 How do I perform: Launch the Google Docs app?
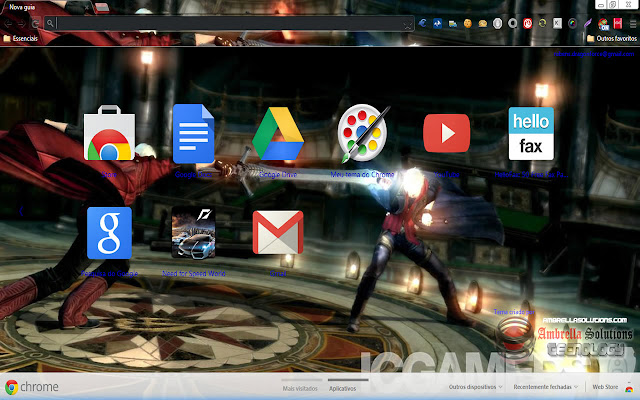pos(193,133)
